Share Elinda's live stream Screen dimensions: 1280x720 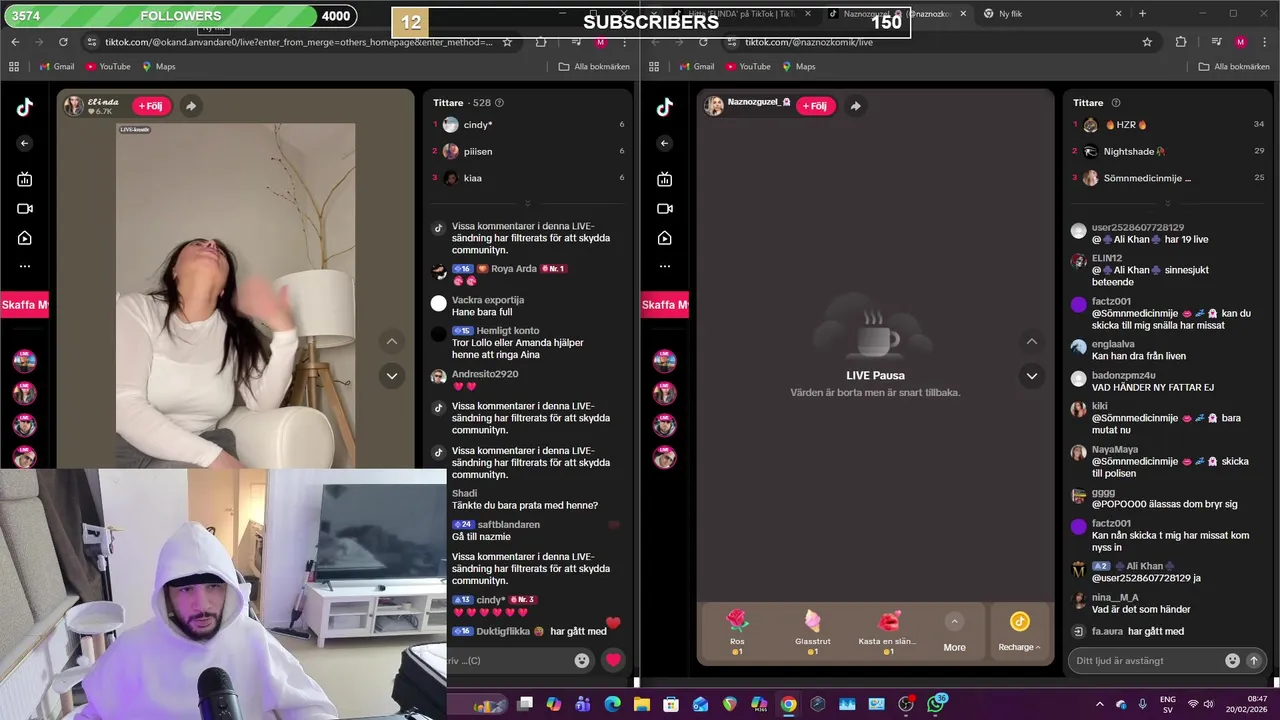pos(190,106)
